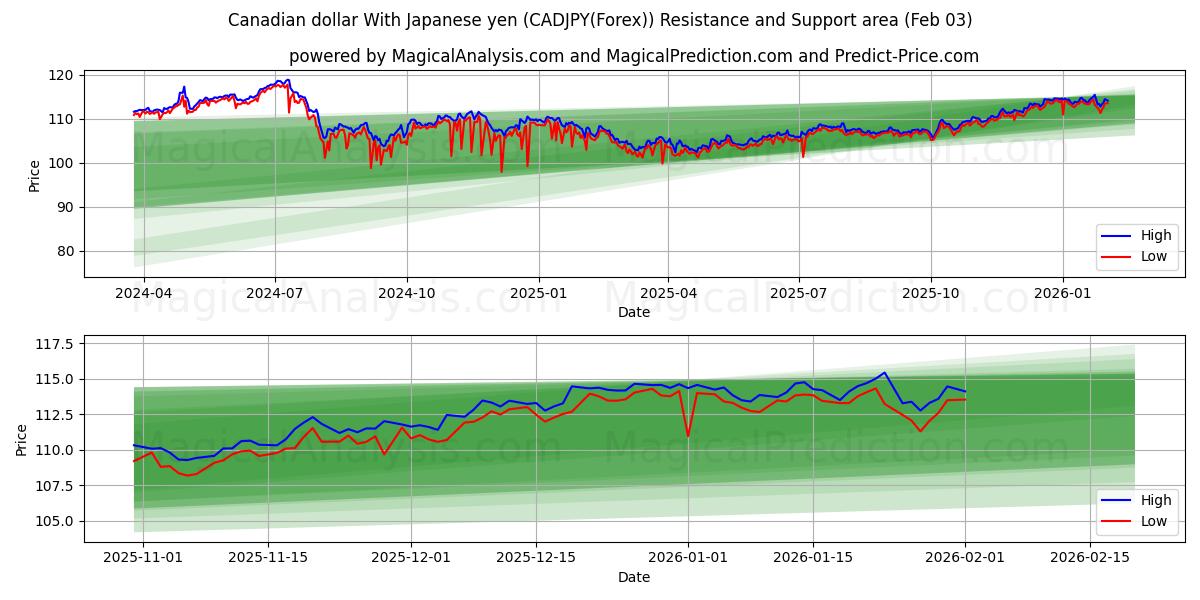
Task: Select the blue High line legend marker
Action: 1117,236
